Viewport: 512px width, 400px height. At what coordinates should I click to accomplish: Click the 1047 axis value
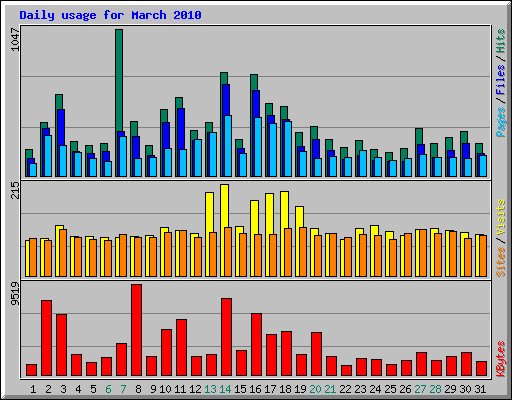pyautogui.click(x=15, y=40)
